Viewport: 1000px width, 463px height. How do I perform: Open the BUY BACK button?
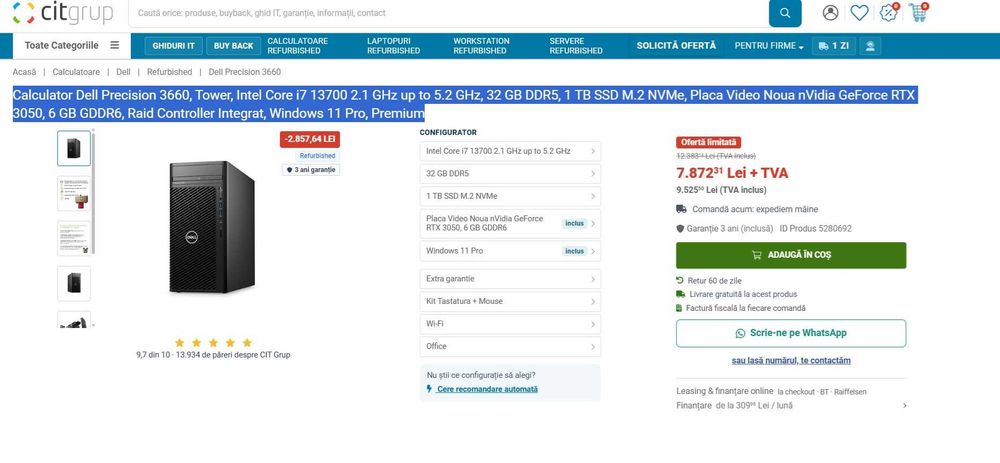233,46
